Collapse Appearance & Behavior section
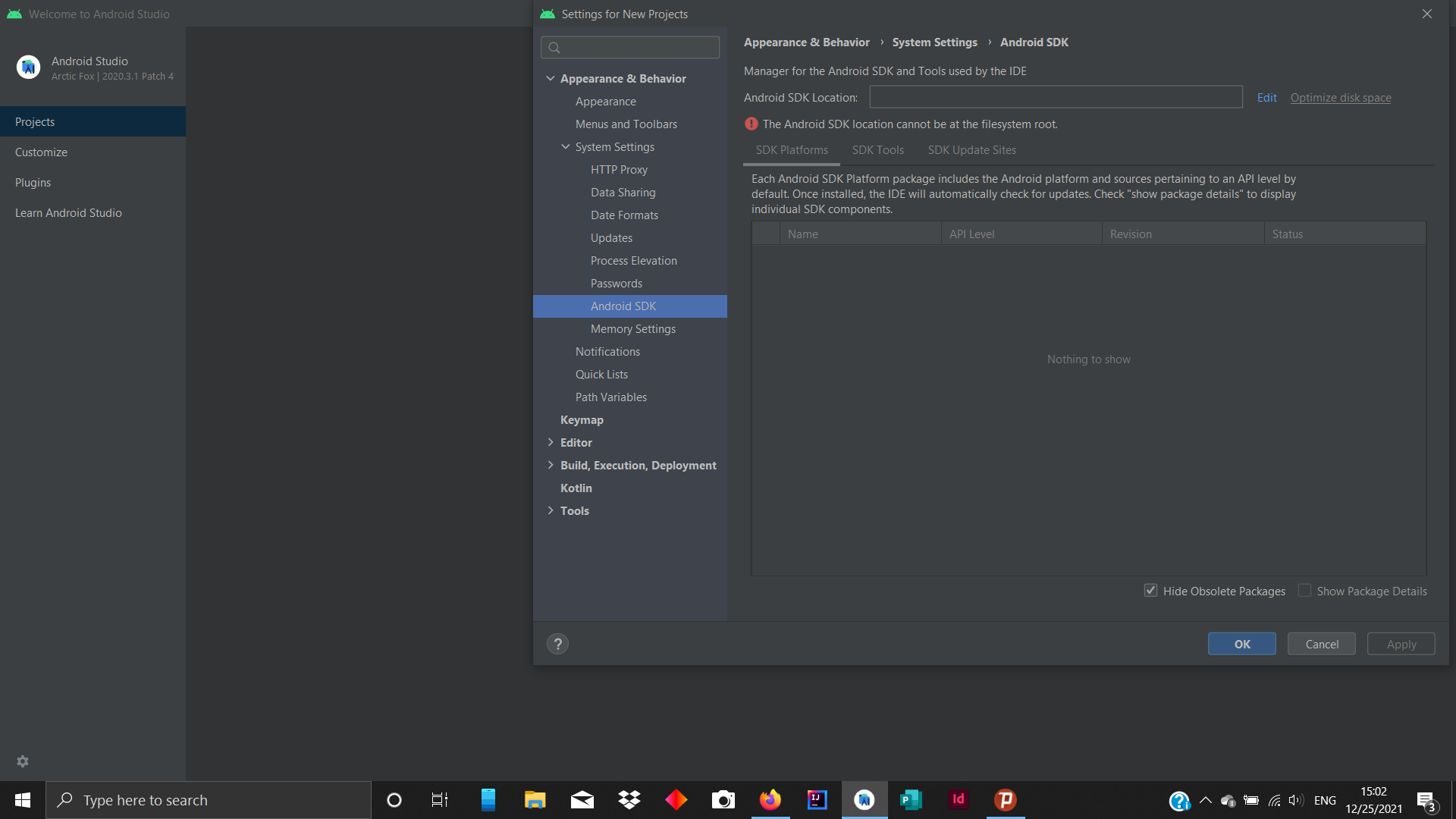The width and height of the screenshot is (1456, 819). [551, 78]
